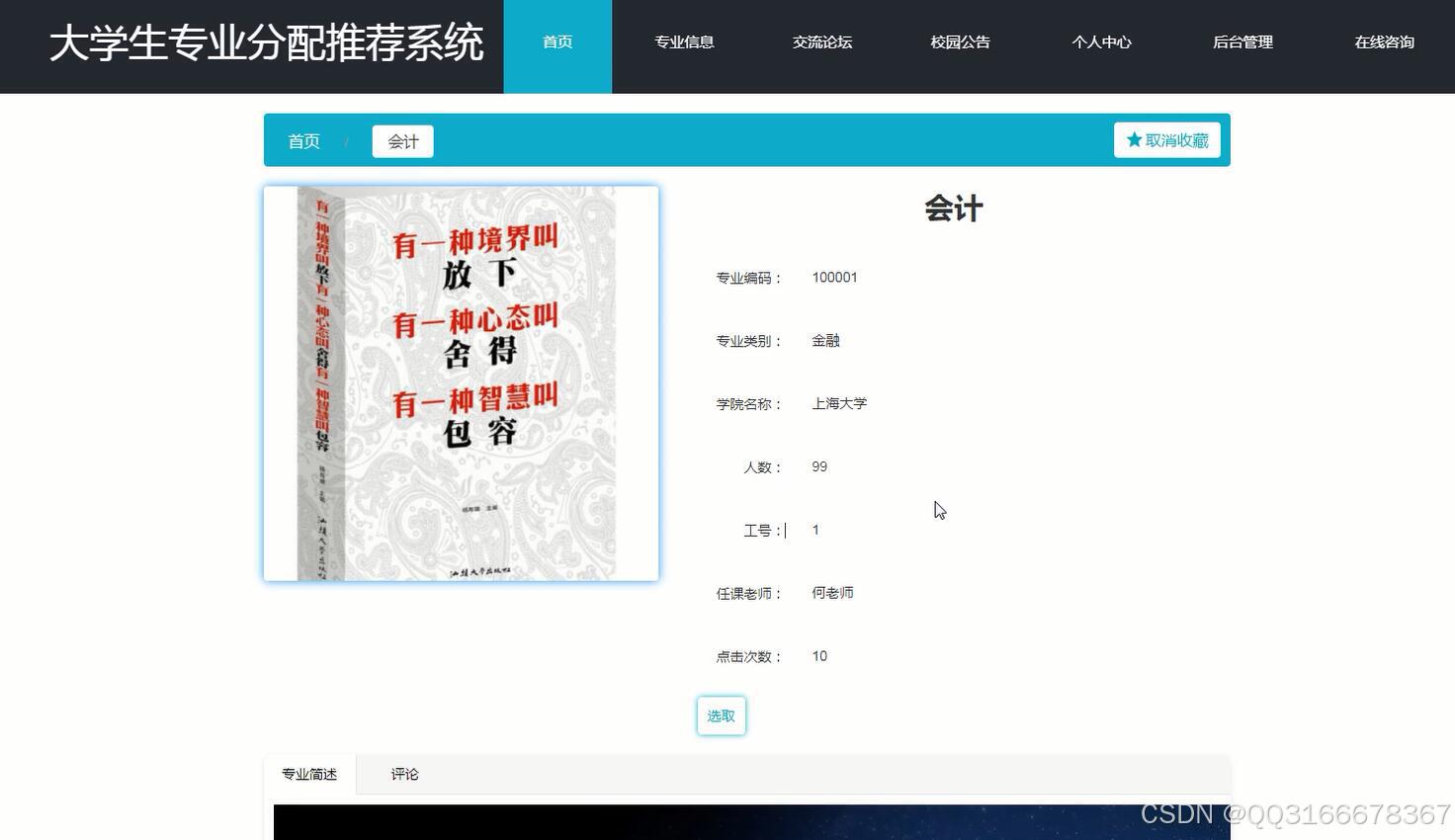Open 校园公告 in the top navigation
Screen dimensions: 1455x840
[x=960, y=42]
